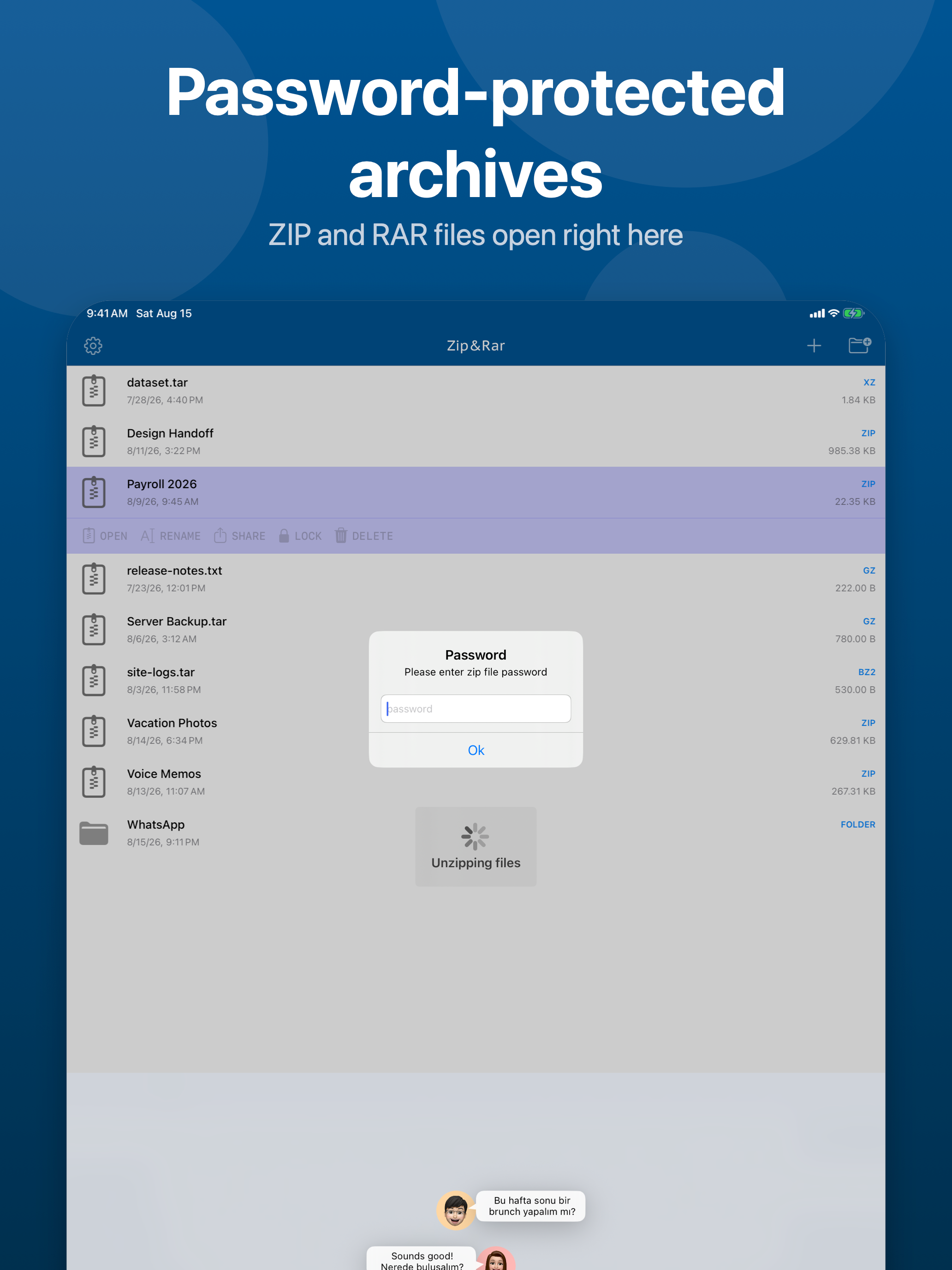This screenshot has width=952, height=1270.
Task: Open the settings gear icon
Action: [x=93, y=346]
